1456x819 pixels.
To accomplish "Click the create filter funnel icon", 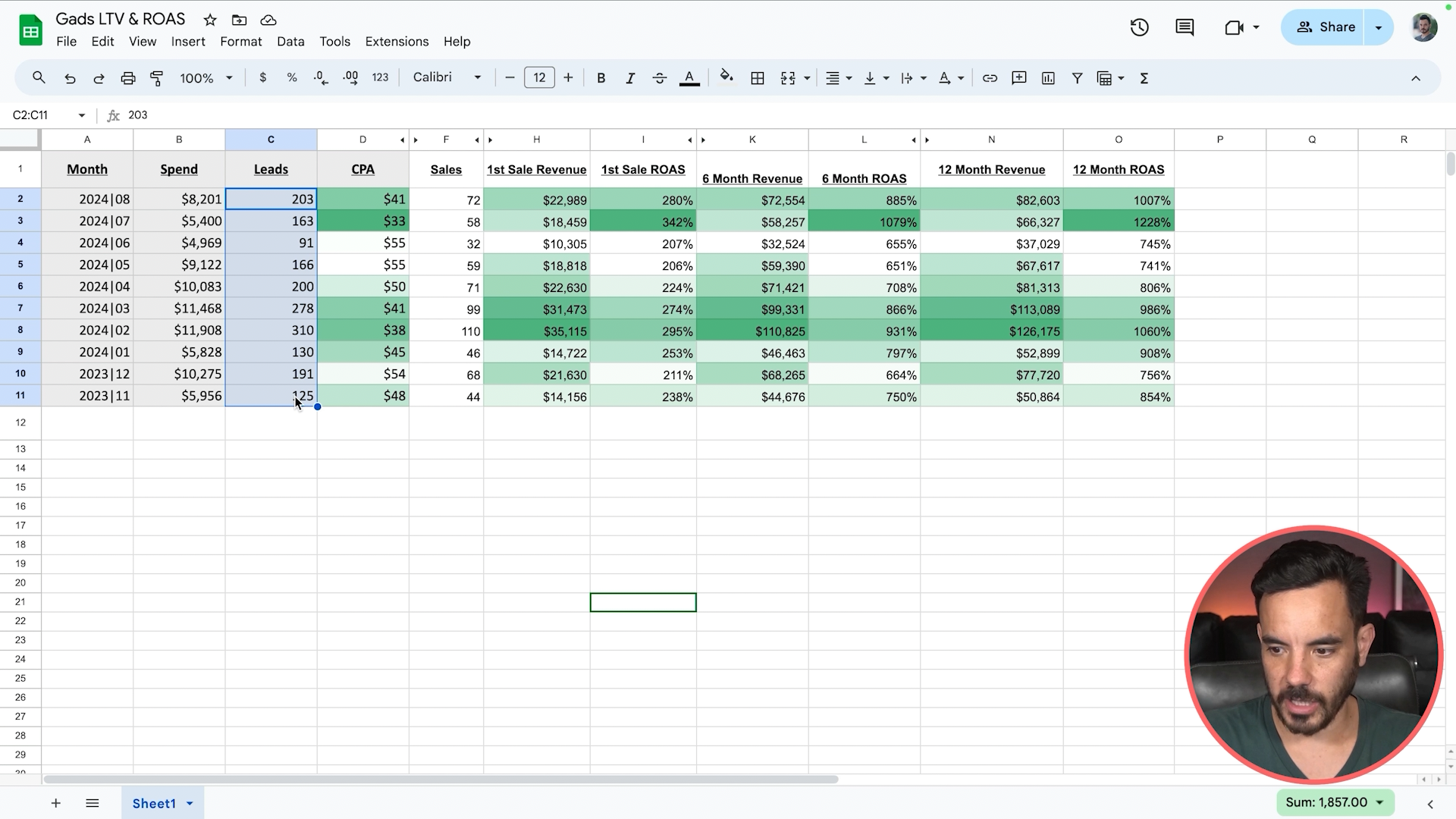I will pos(1077,78).
